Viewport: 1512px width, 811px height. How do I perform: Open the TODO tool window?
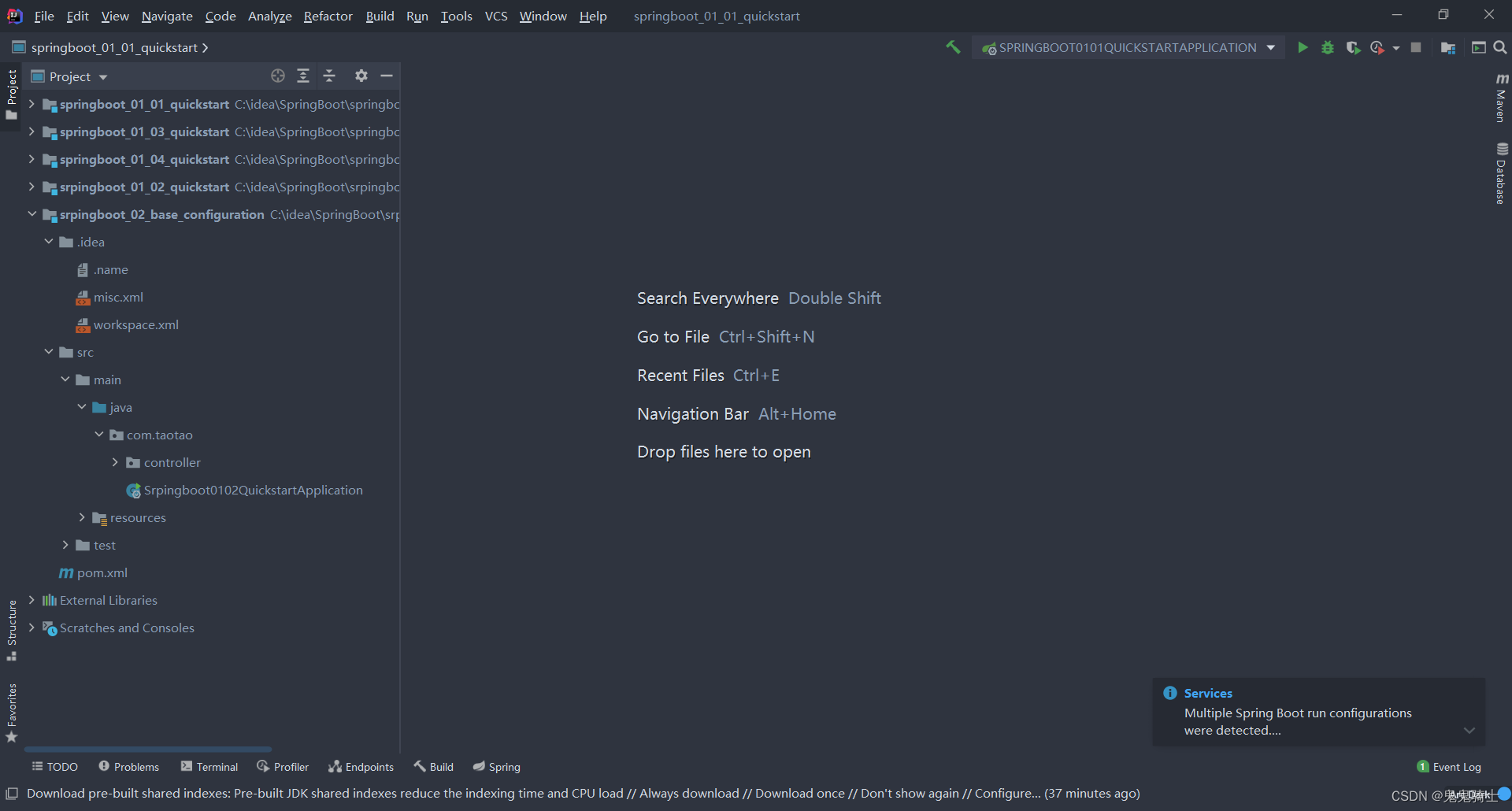click(54, 767)
